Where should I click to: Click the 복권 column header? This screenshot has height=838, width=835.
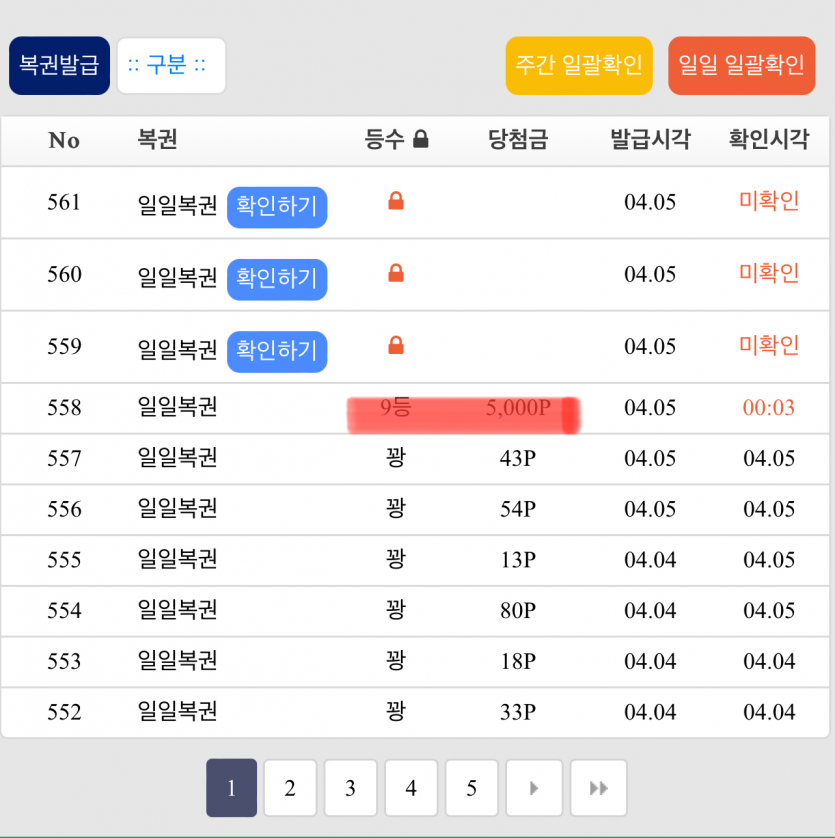point(157,139)
